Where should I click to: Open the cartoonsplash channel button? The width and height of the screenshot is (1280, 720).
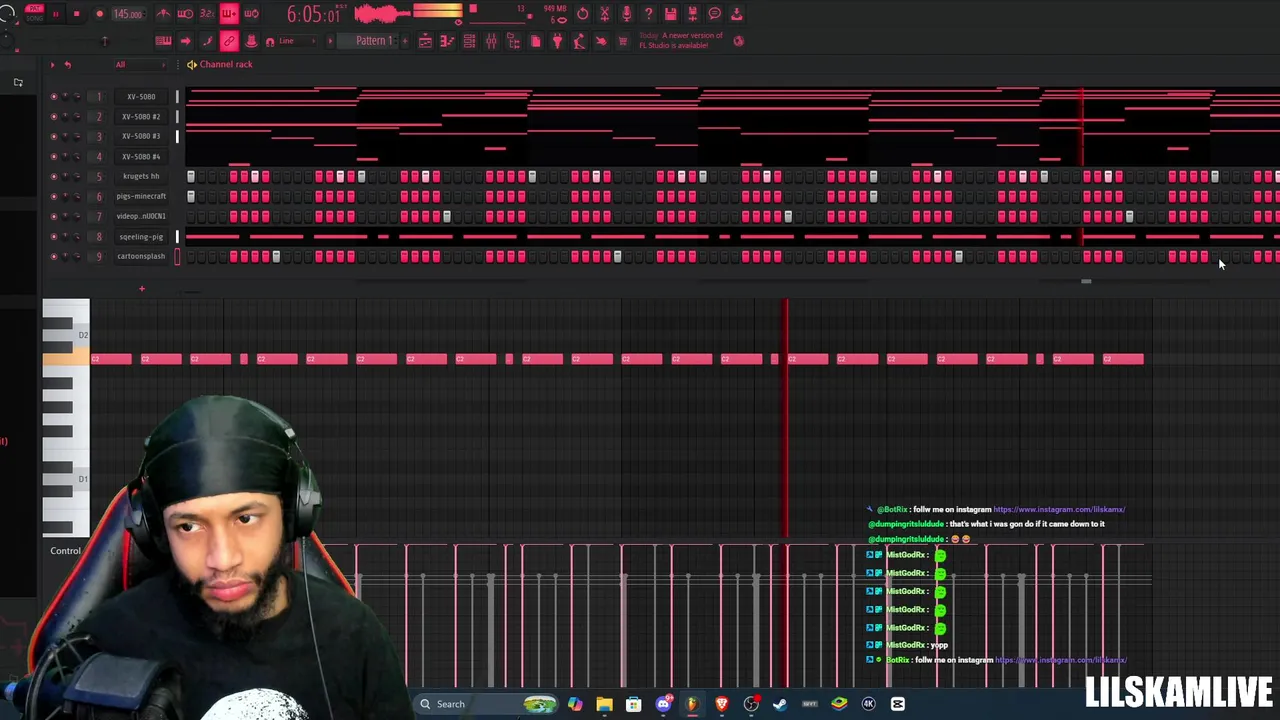tap(141, 256)
